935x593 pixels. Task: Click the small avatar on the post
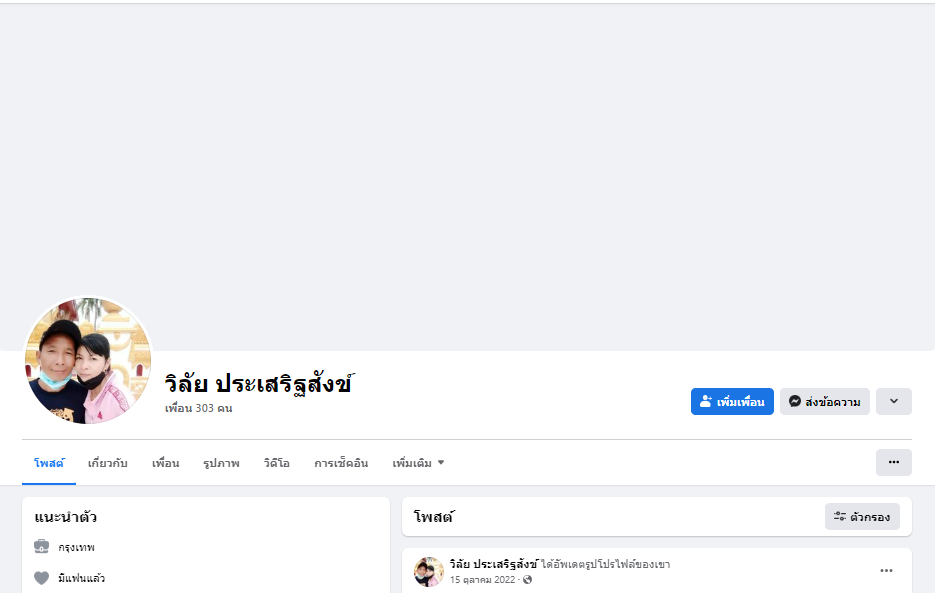(428, 571)
